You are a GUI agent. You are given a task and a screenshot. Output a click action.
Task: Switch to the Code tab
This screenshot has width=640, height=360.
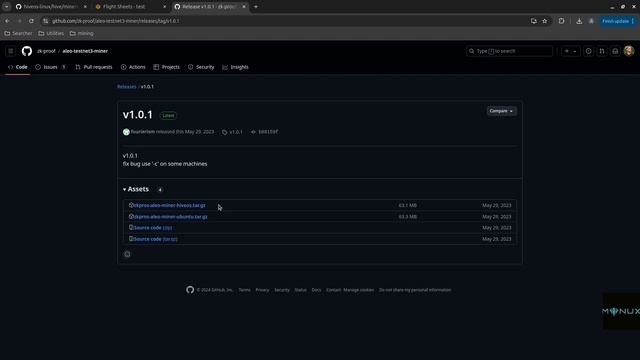18,67
